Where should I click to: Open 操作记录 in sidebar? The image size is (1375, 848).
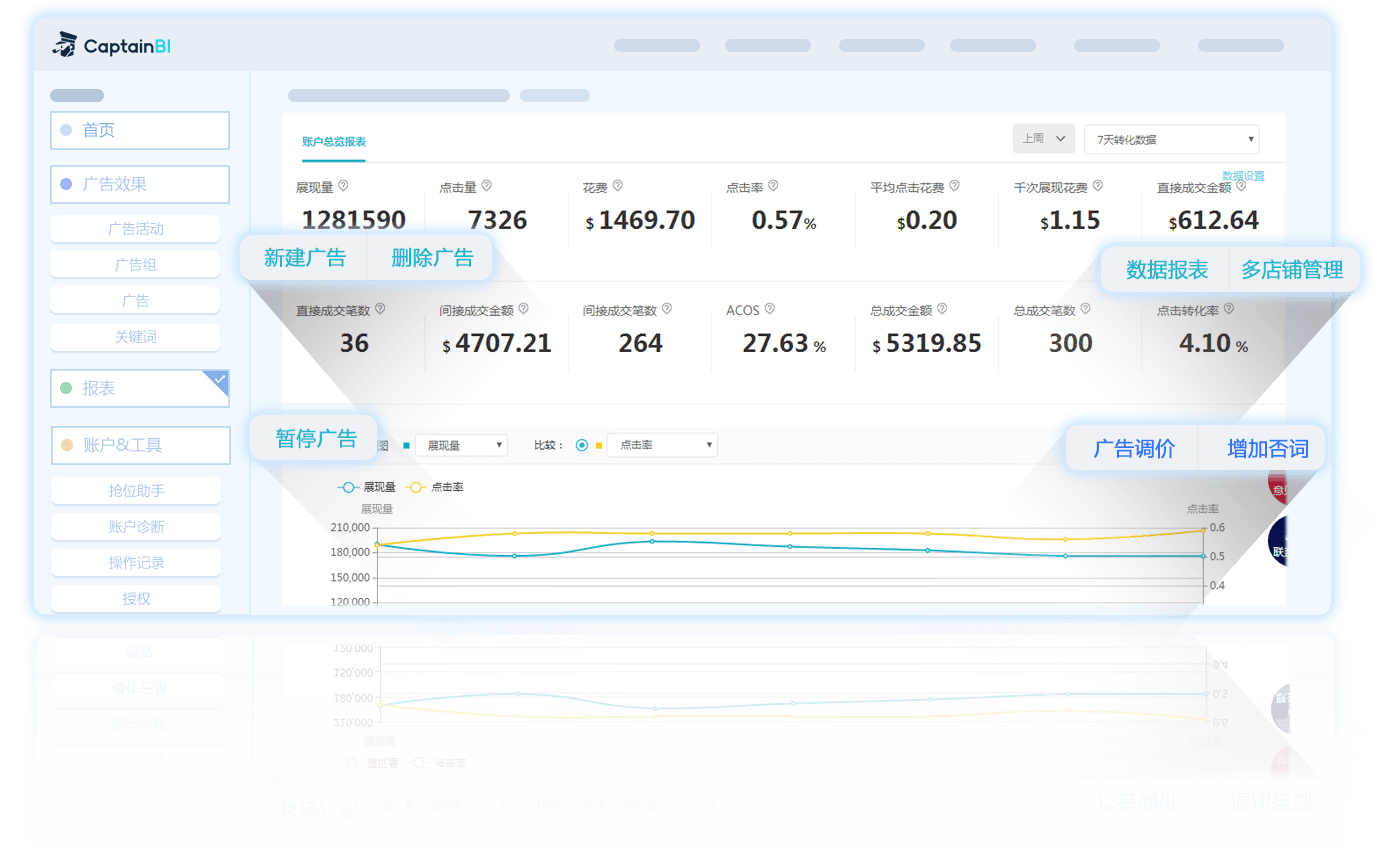click(136, 563)
